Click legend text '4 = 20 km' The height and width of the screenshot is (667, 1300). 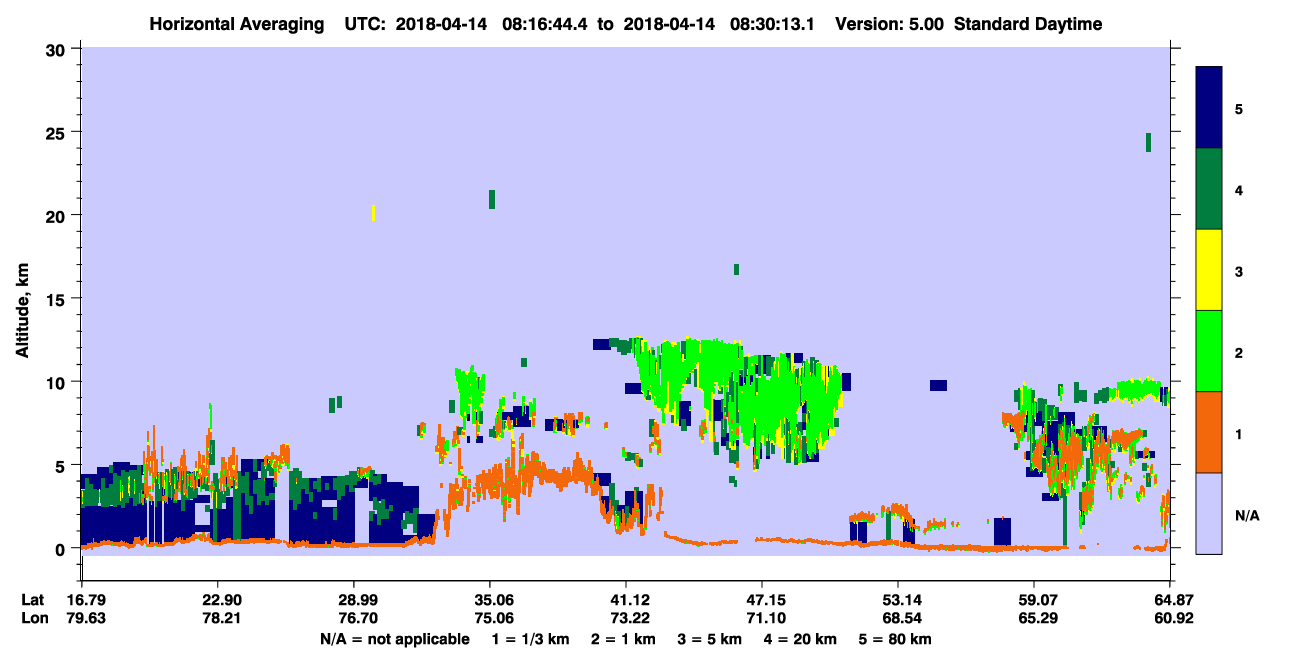pos(802,638)
